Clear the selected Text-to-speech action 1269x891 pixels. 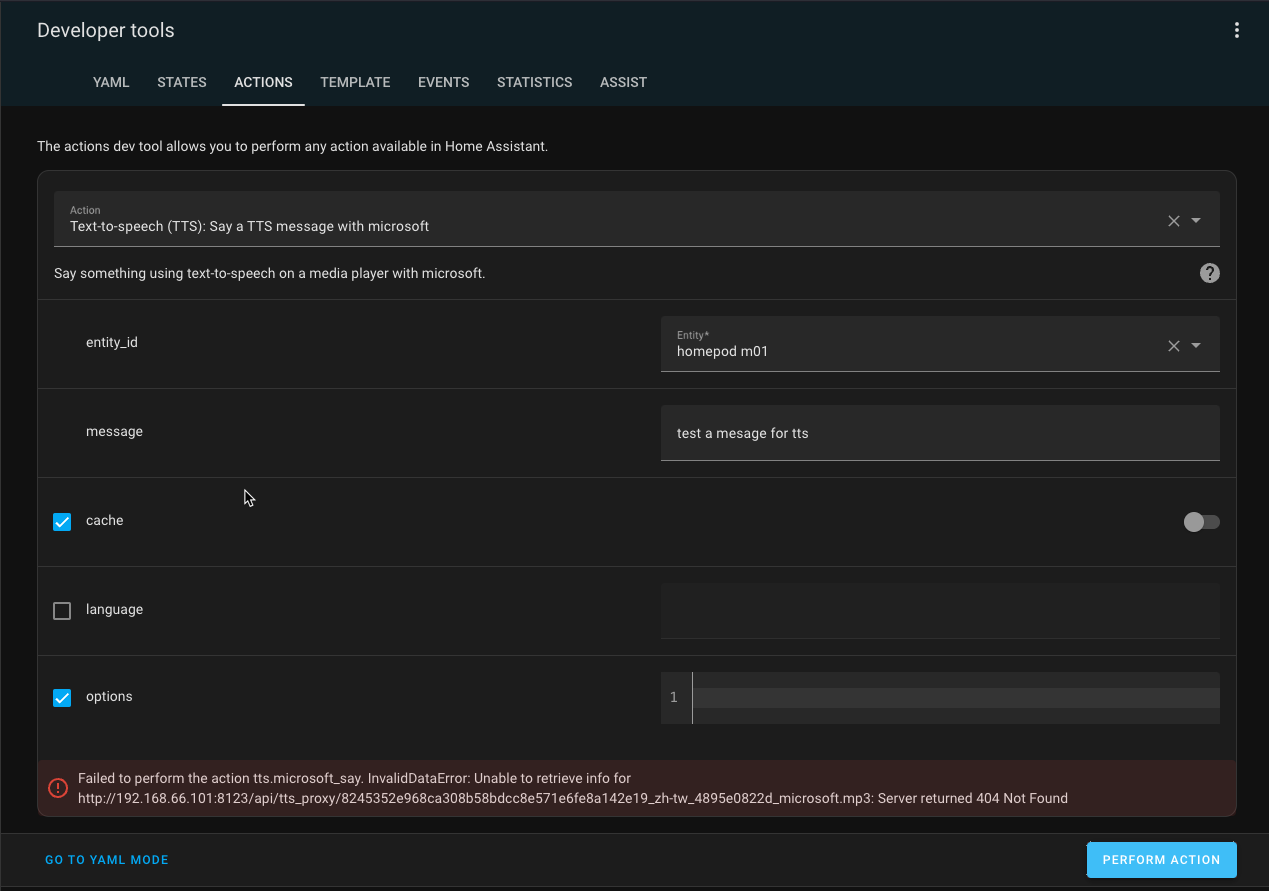coord(1173,220)
